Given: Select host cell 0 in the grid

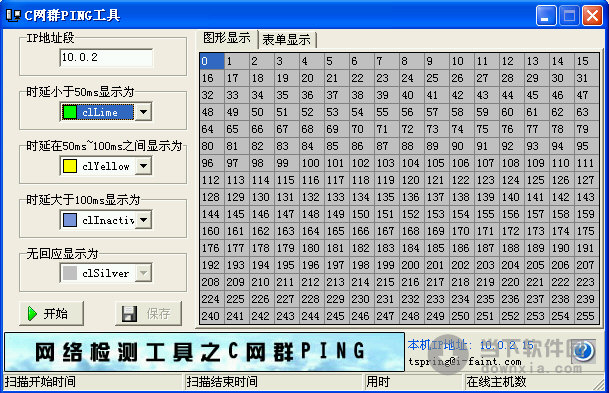Looking at the screenshot, I should 212,61.
